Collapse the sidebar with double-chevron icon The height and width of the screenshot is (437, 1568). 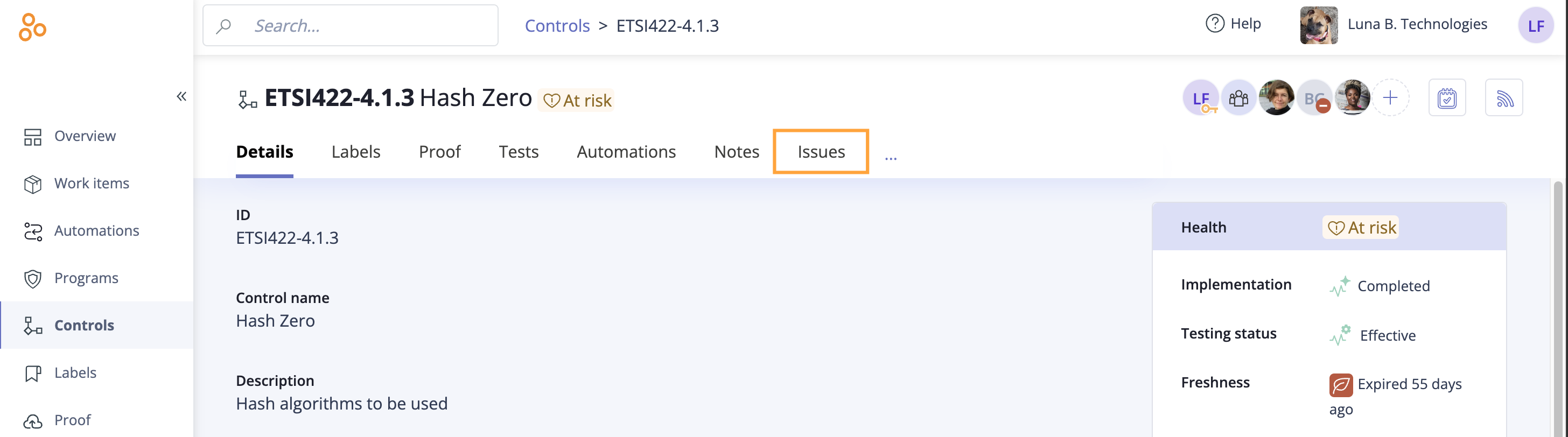pyautogui.click(x=181, y=96)
